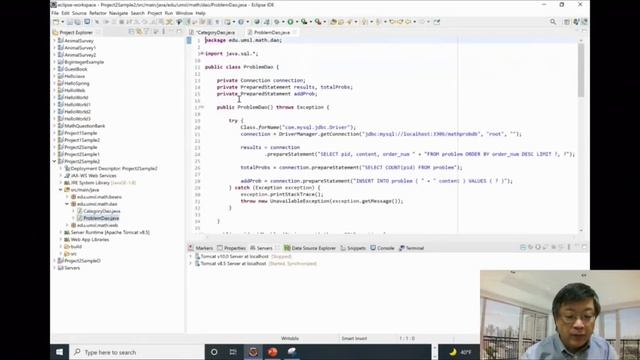Click the Run Last Tool icon with toolbox
This screenshot has height=360, width=640.
318,22
